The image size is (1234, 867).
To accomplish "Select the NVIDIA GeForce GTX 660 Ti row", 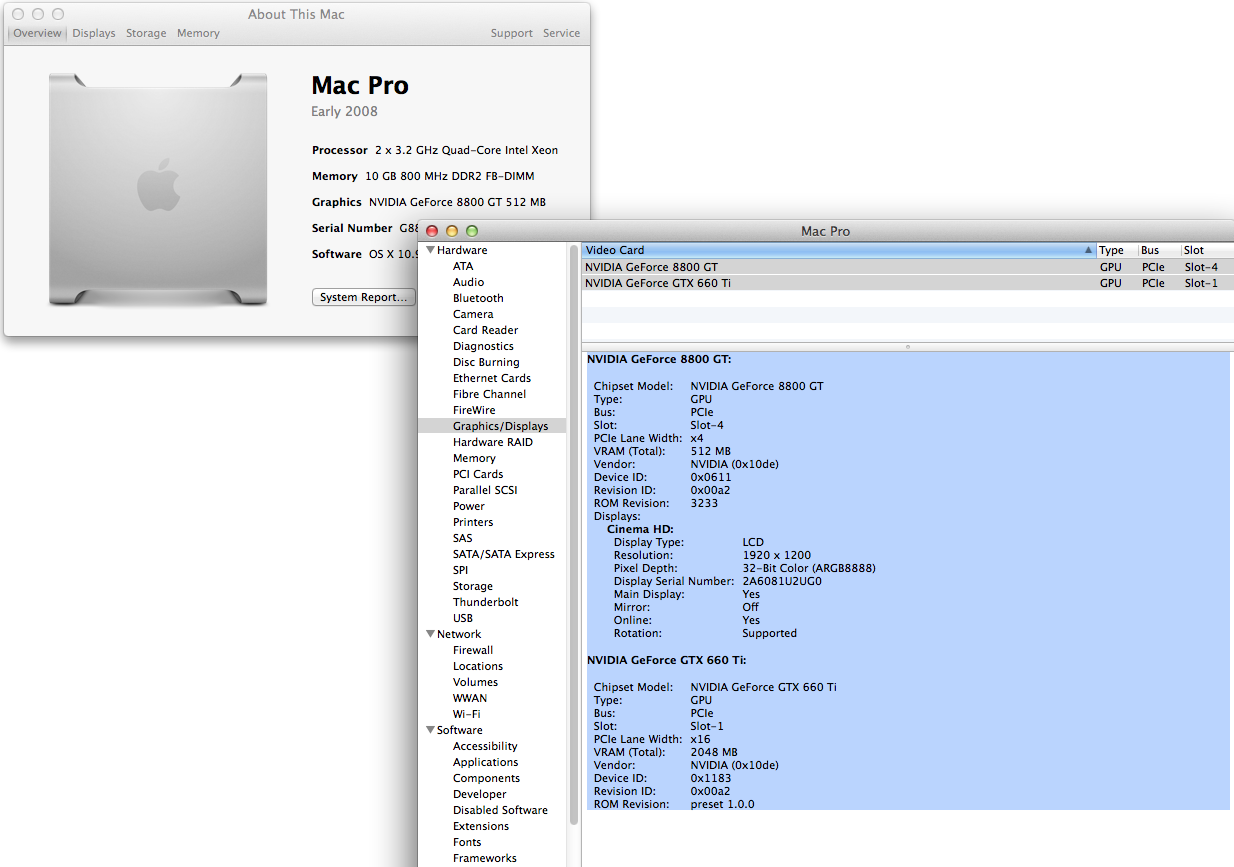I will [x=907, y=283].
